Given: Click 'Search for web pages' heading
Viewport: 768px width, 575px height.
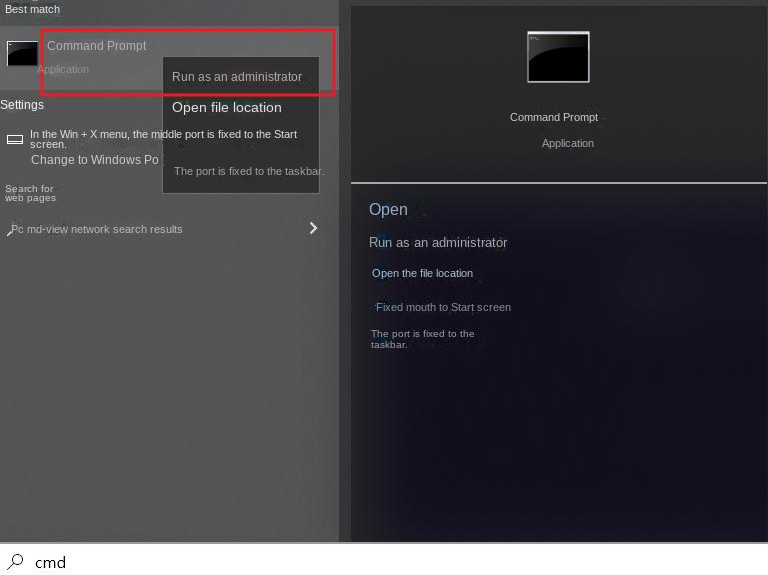Looking at the screenshot, I should [30, 193].
